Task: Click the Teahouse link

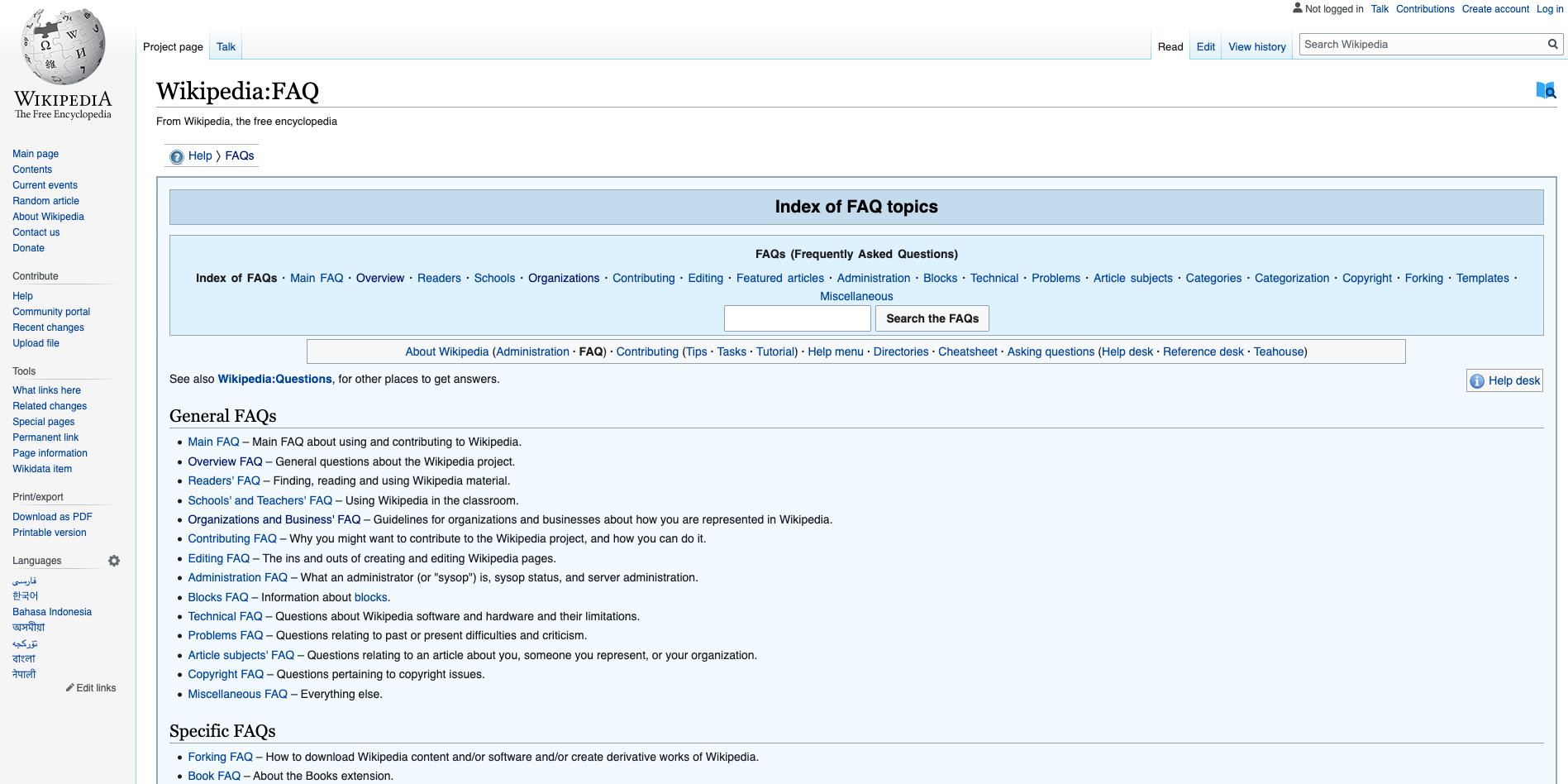Action: (1279, 351)
